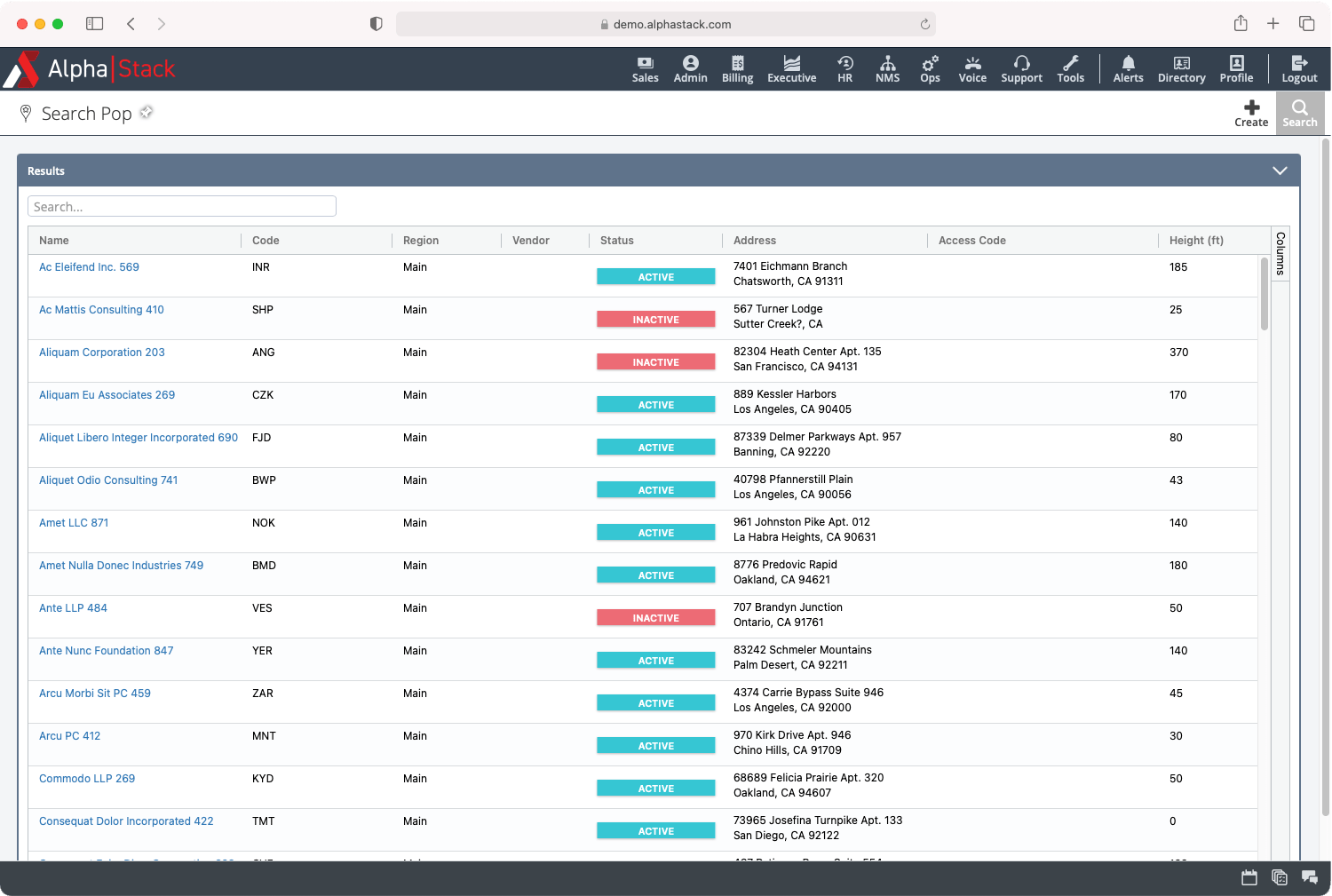This screenshot has height=896, width=1332.
Task: Sort by Vendor column header
Action: tap(531, 241)
